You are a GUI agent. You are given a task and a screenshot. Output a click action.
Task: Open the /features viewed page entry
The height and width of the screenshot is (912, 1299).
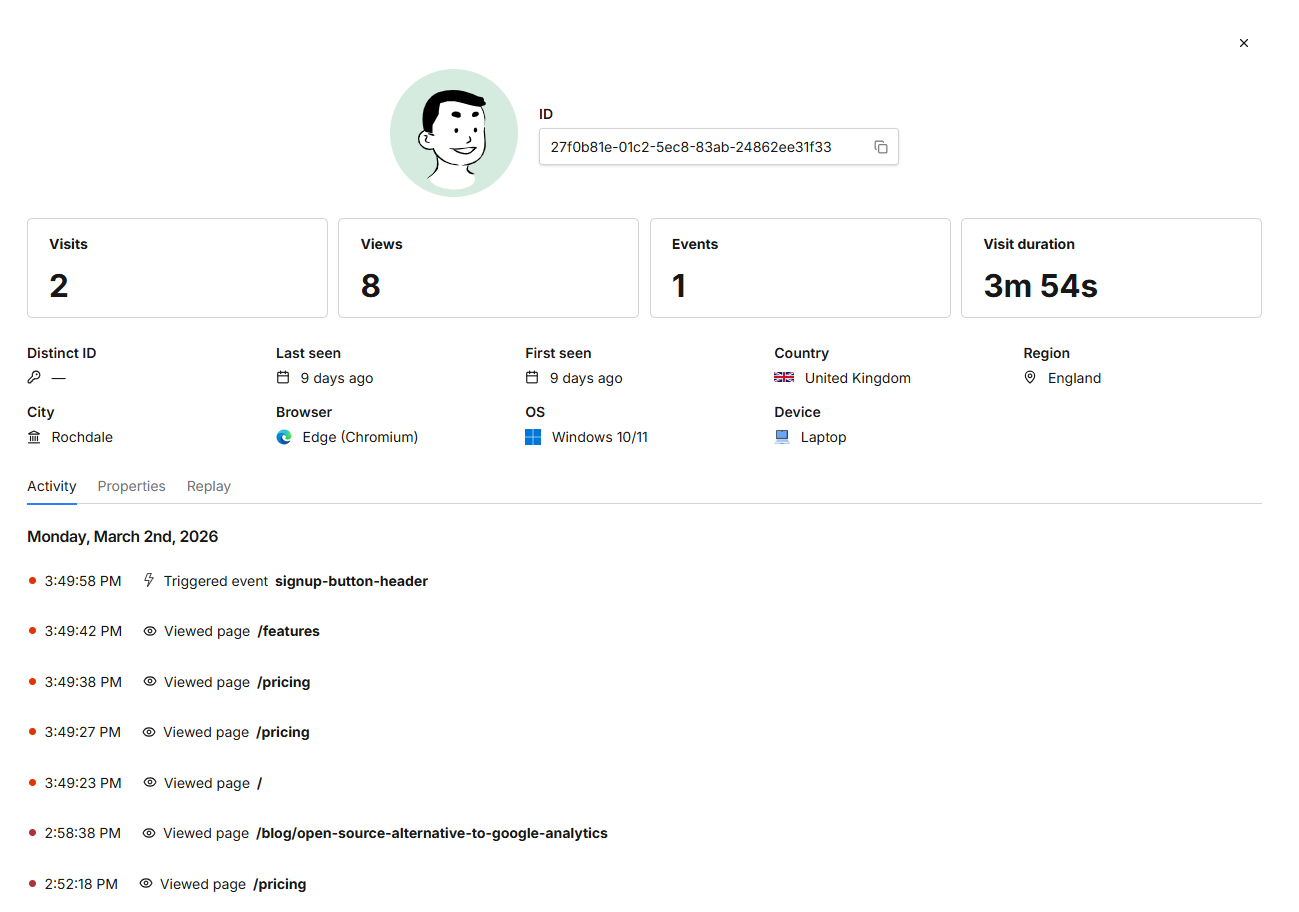(x=288, y=631)
